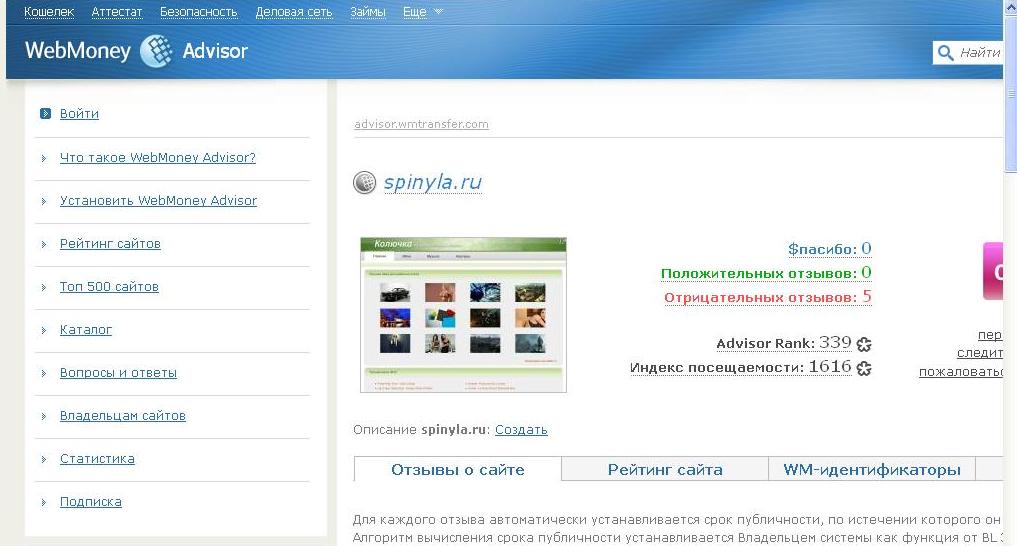The image size is (1017, 546).
Task: Open Владельцам сайтов link
Action: (123, 416)
